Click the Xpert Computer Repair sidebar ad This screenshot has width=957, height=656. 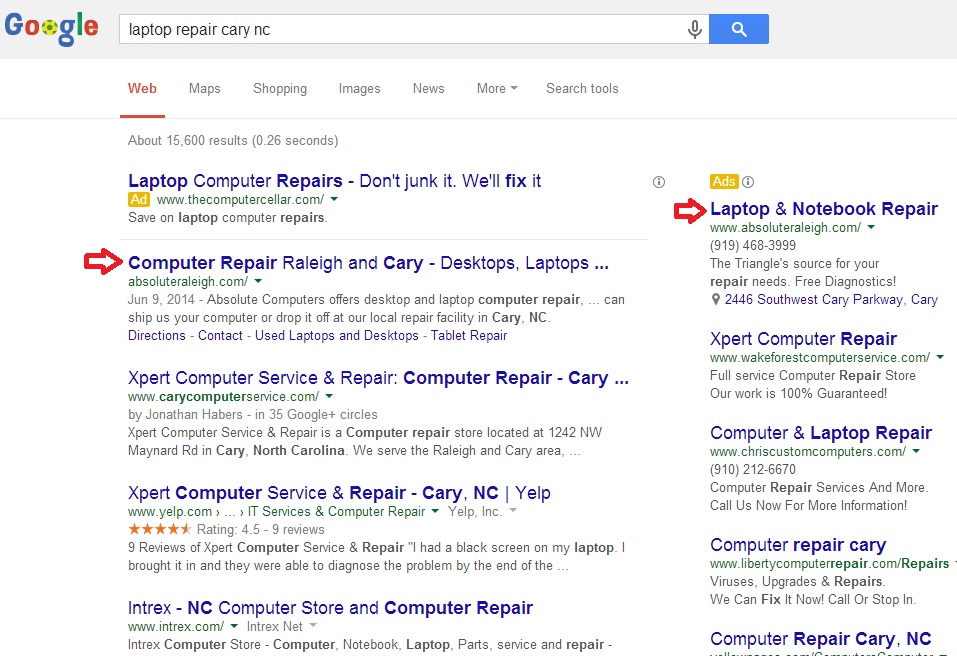[x=803, y=339]
